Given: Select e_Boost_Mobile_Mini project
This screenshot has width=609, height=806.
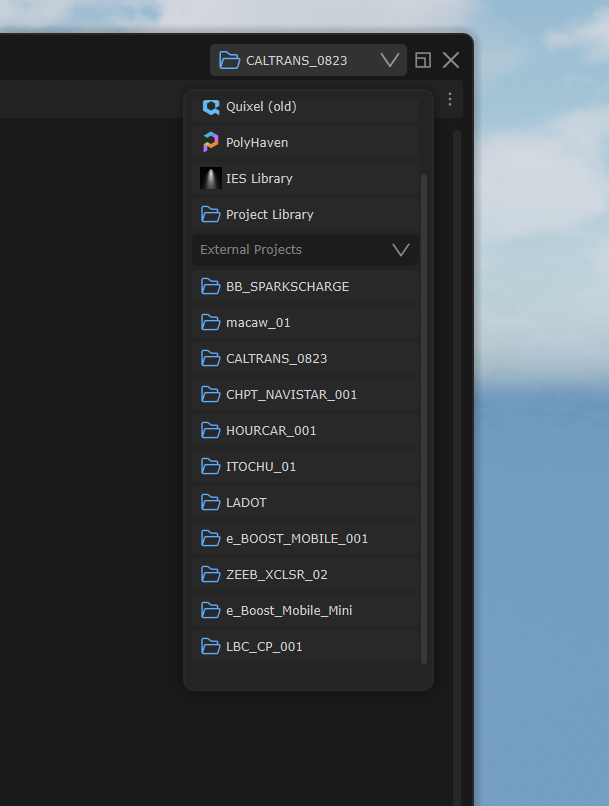Looking at the screenshot, I should coord(305,610).
